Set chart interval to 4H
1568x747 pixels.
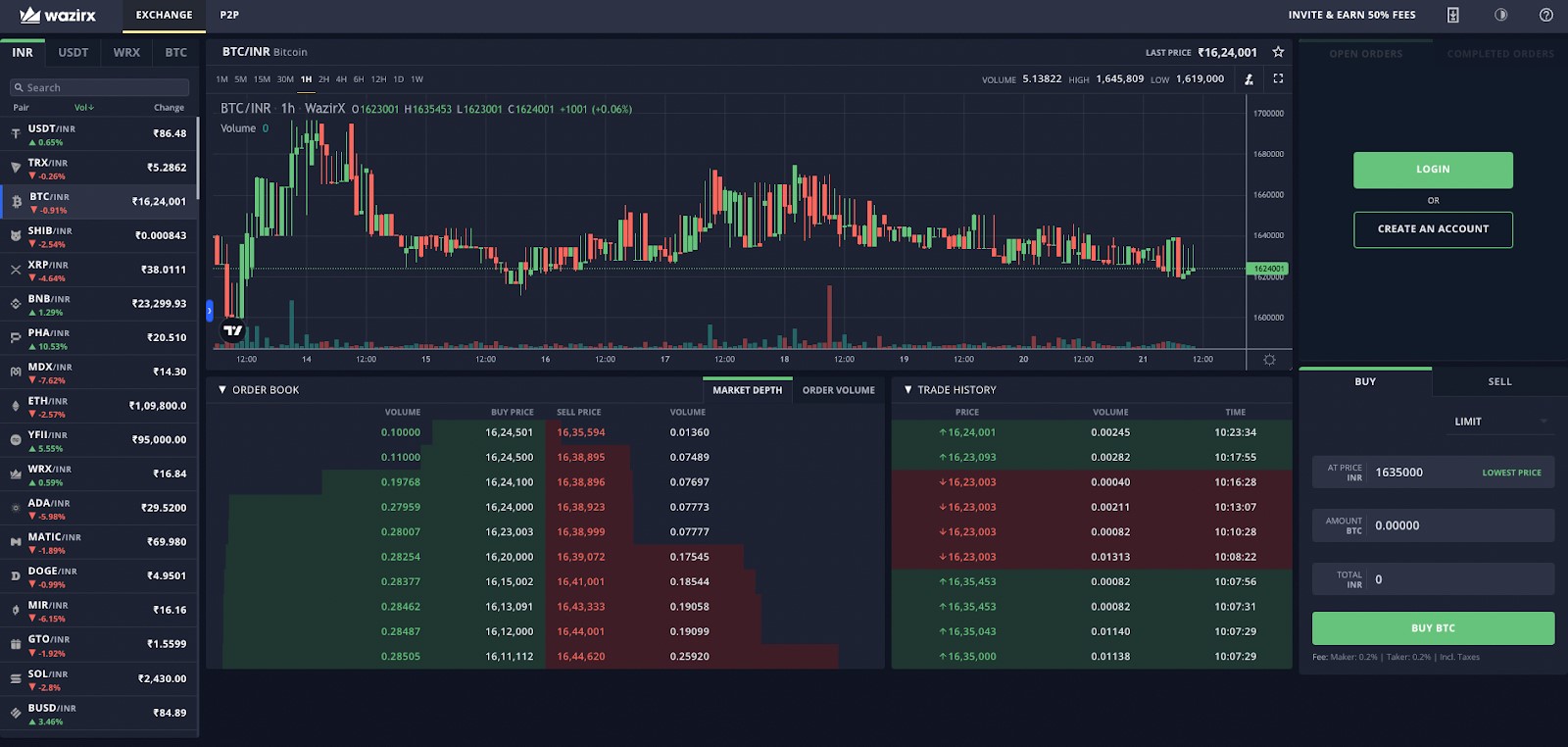341,79
